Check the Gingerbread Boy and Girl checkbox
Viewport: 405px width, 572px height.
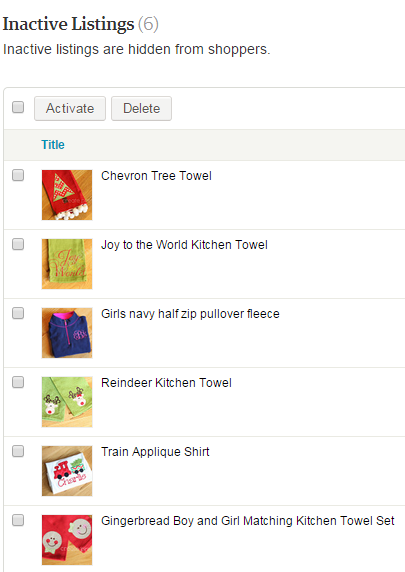(18, 520)
